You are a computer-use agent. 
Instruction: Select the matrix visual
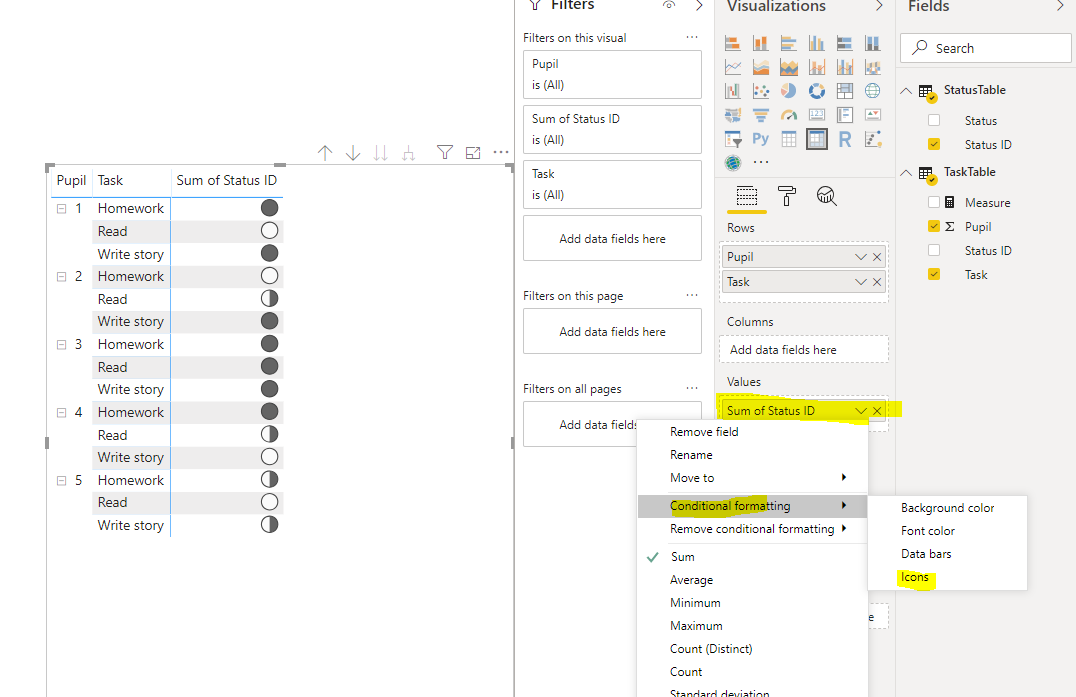click(817, 139)
